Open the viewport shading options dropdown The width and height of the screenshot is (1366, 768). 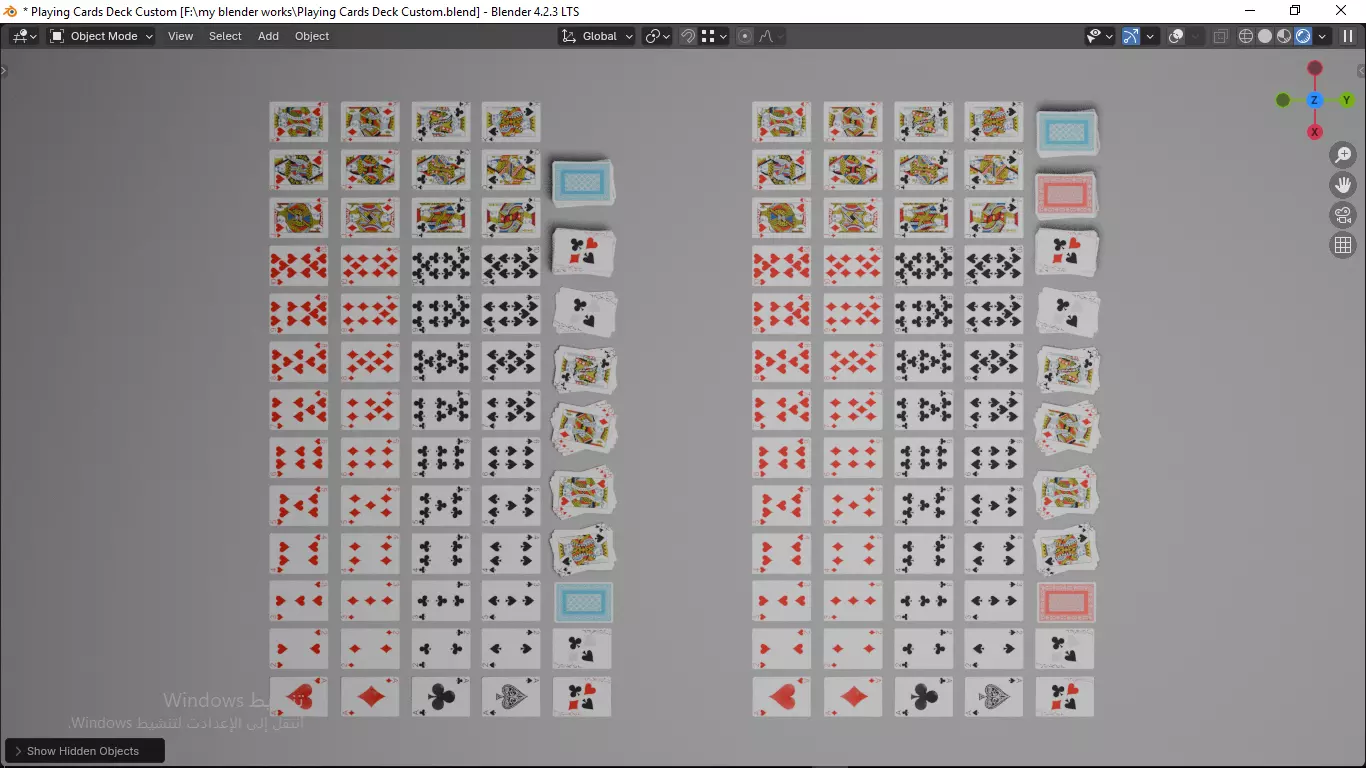click(x=1322, y=36)
